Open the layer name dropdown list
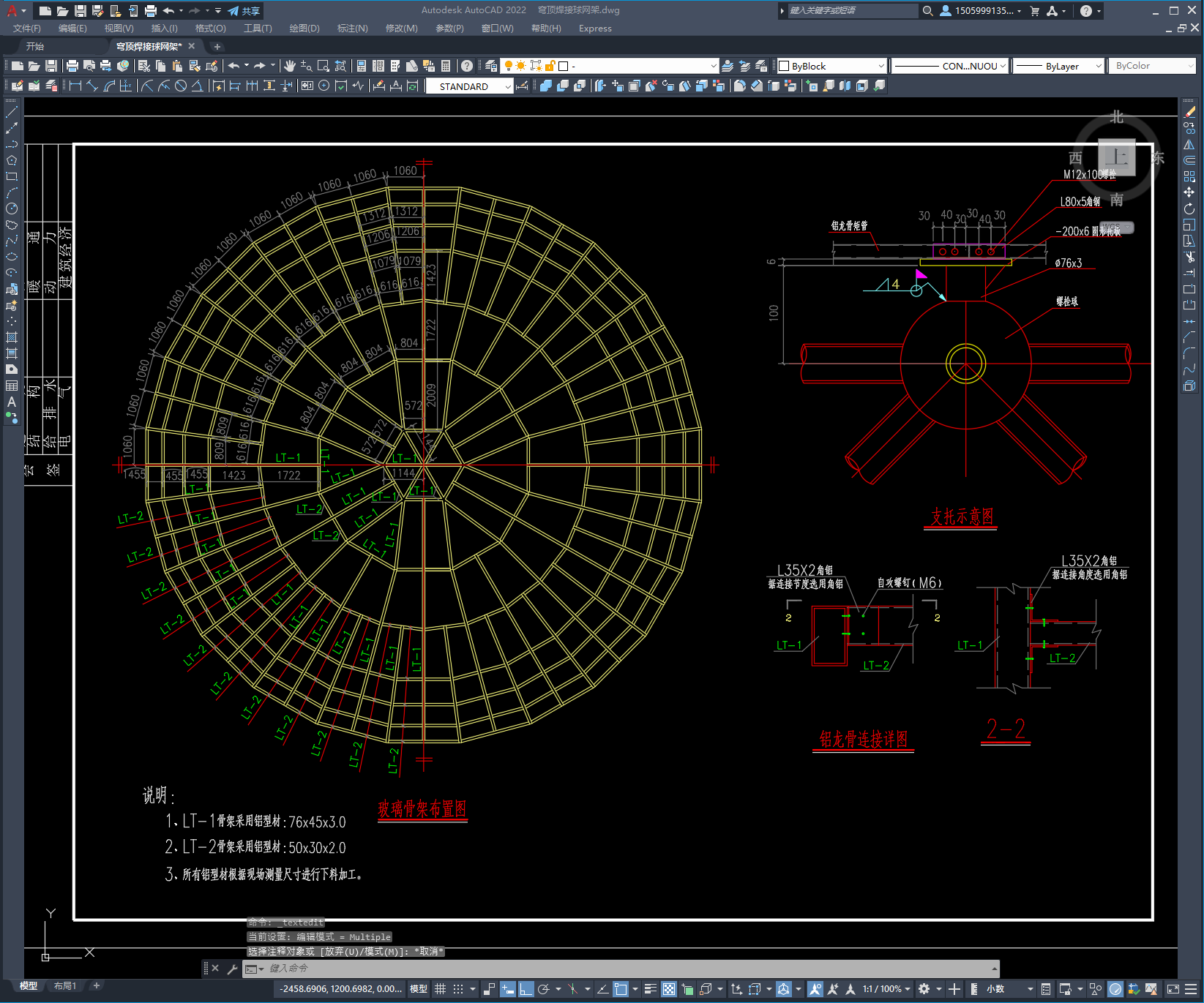This screenshot has width=1204, height=1003. 714,66
